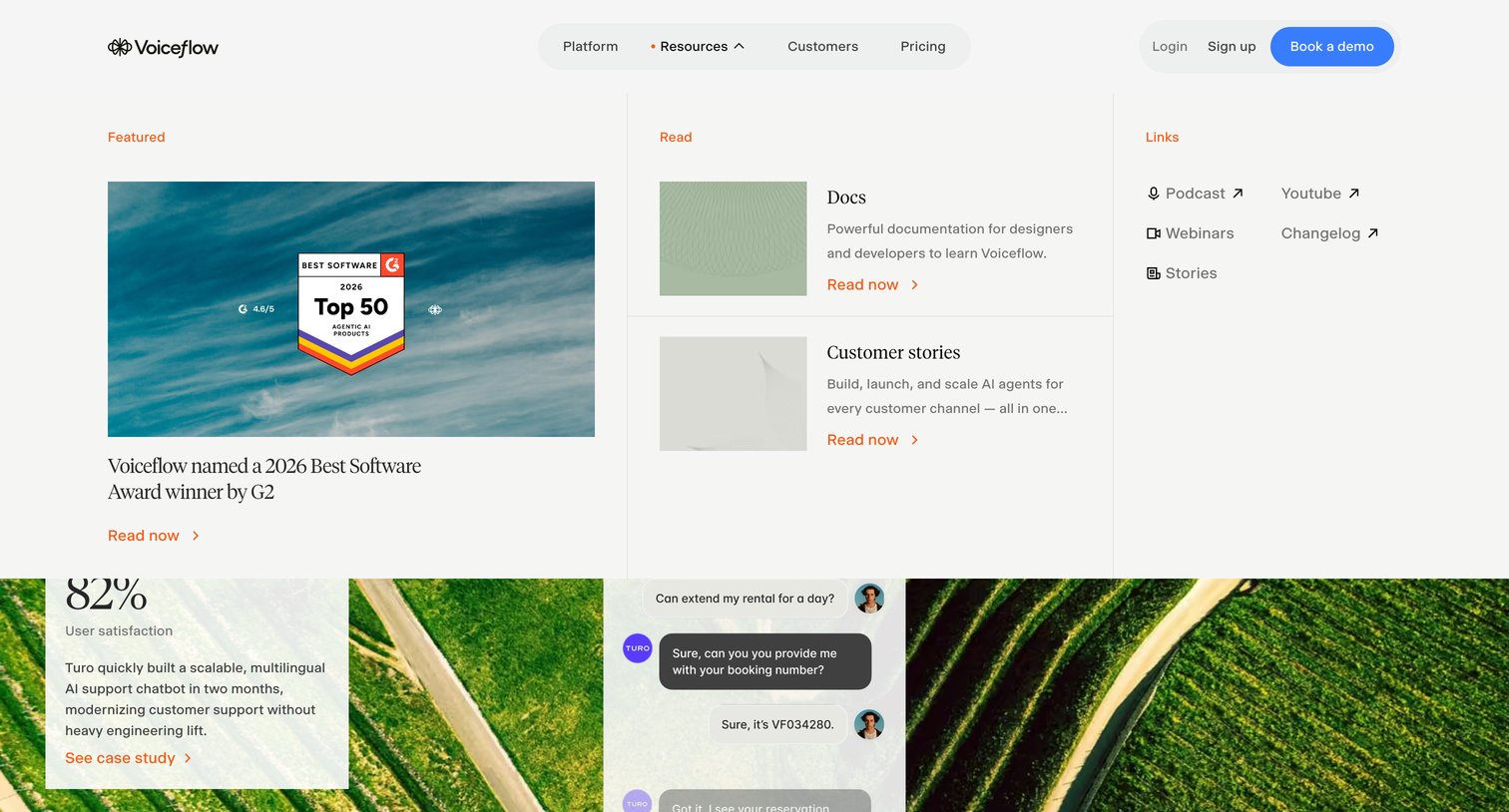Click the external arrow next to Youtube
Viewport: 1509px width, 812px height.
click(1353, 194)
